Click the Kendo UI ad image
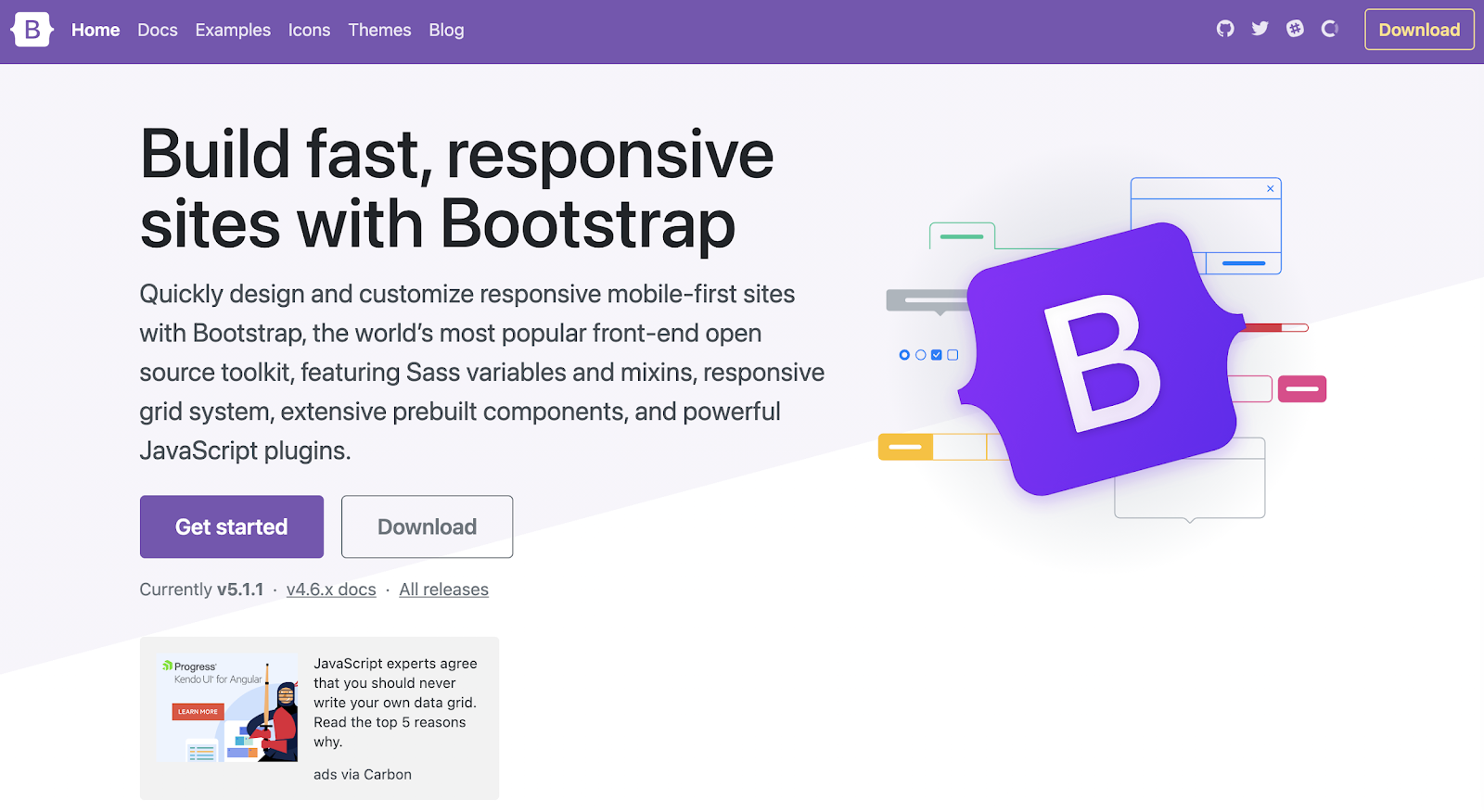The width and height of the screenshot is (1484, 812). click(x=227, y=707)
